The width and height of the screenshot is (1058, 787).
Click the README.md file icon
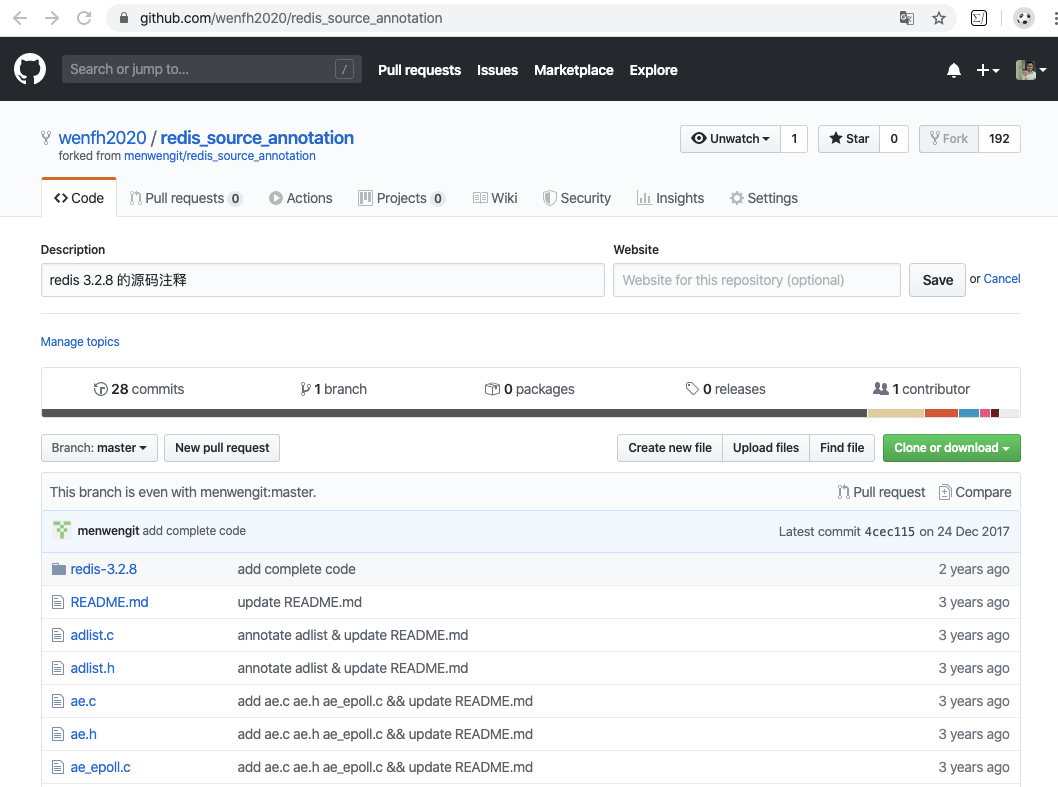click(x=58, y=601)
